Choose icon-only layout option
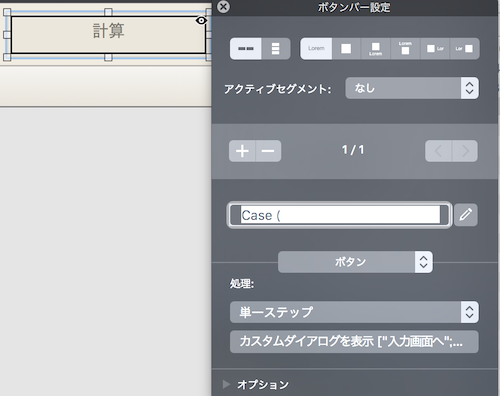 tap(346, 49)
